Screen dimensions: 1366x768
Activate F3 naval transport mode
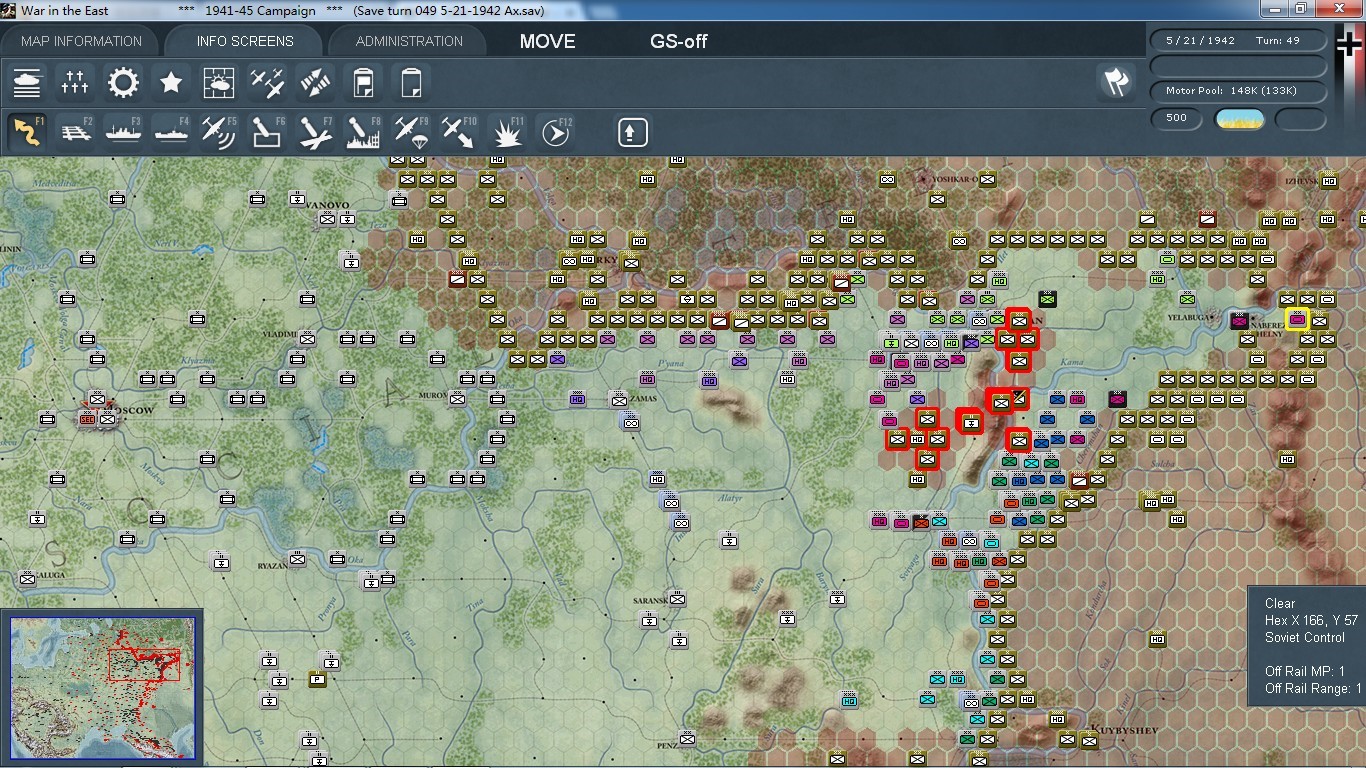click(123, 132)
